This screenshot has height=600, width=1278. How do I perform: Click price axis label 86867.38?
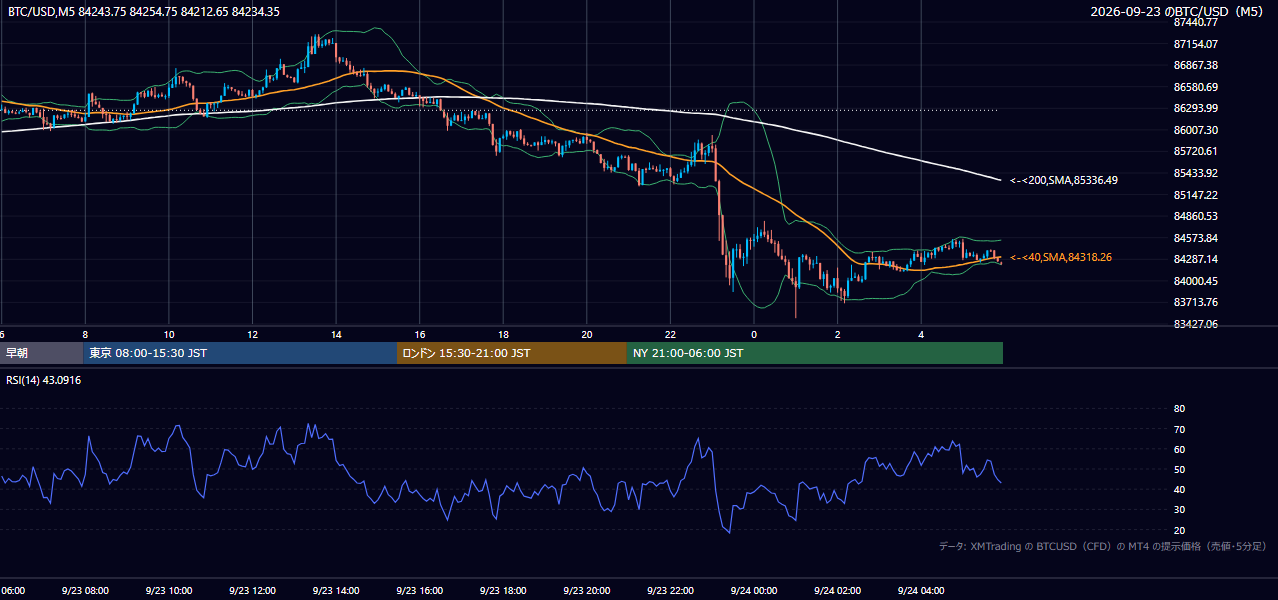pos(1196,65)
